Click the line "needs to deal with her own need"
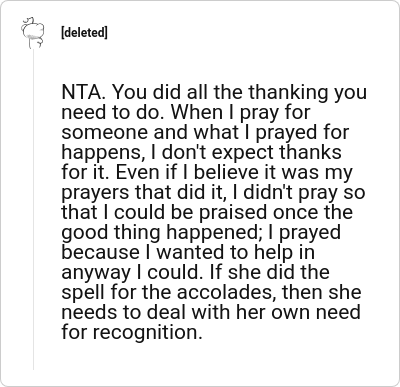Viewport: 400px width, 387px height. [x=211, y=312]
